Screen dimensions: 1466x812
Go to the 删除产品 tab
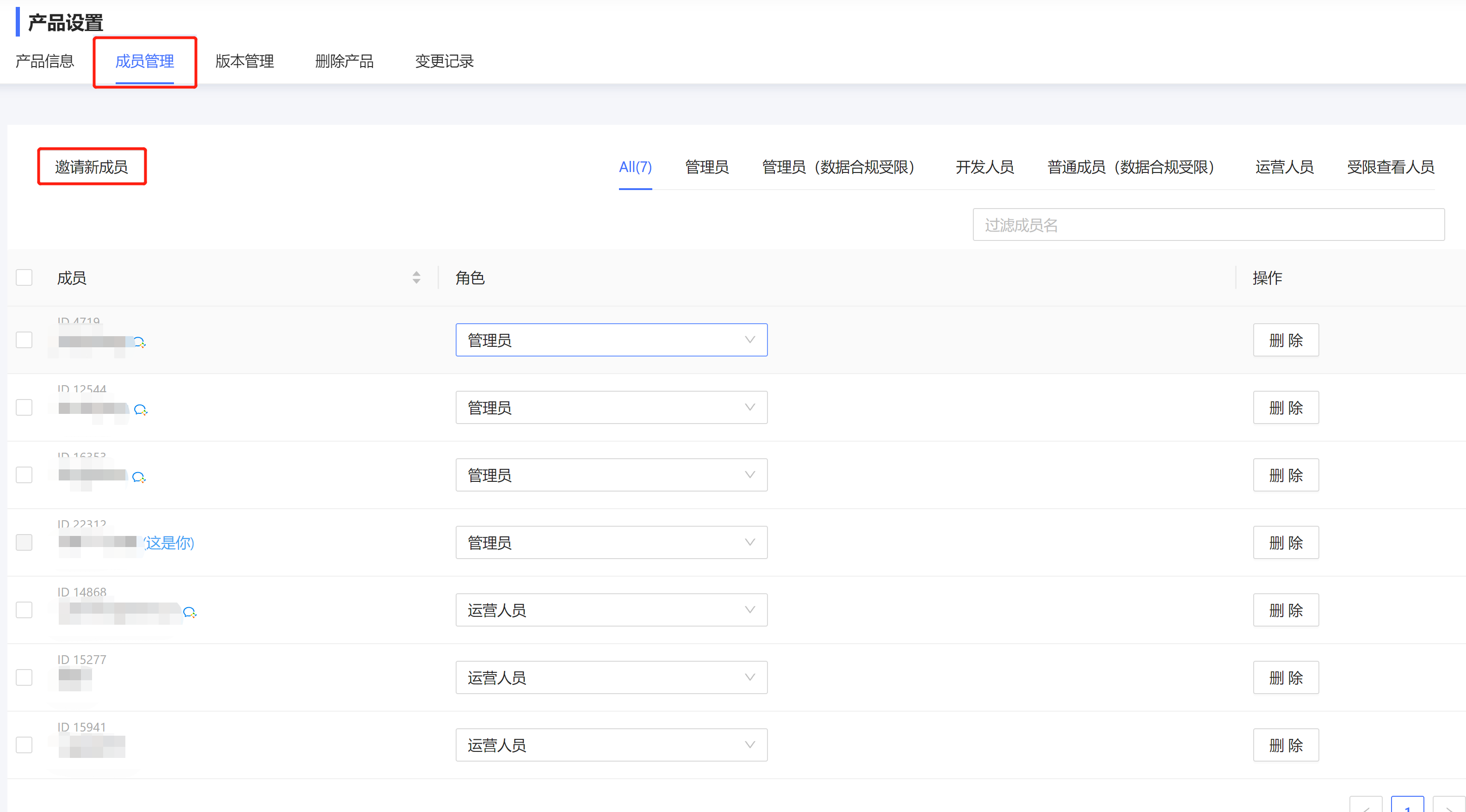(344, 61)
